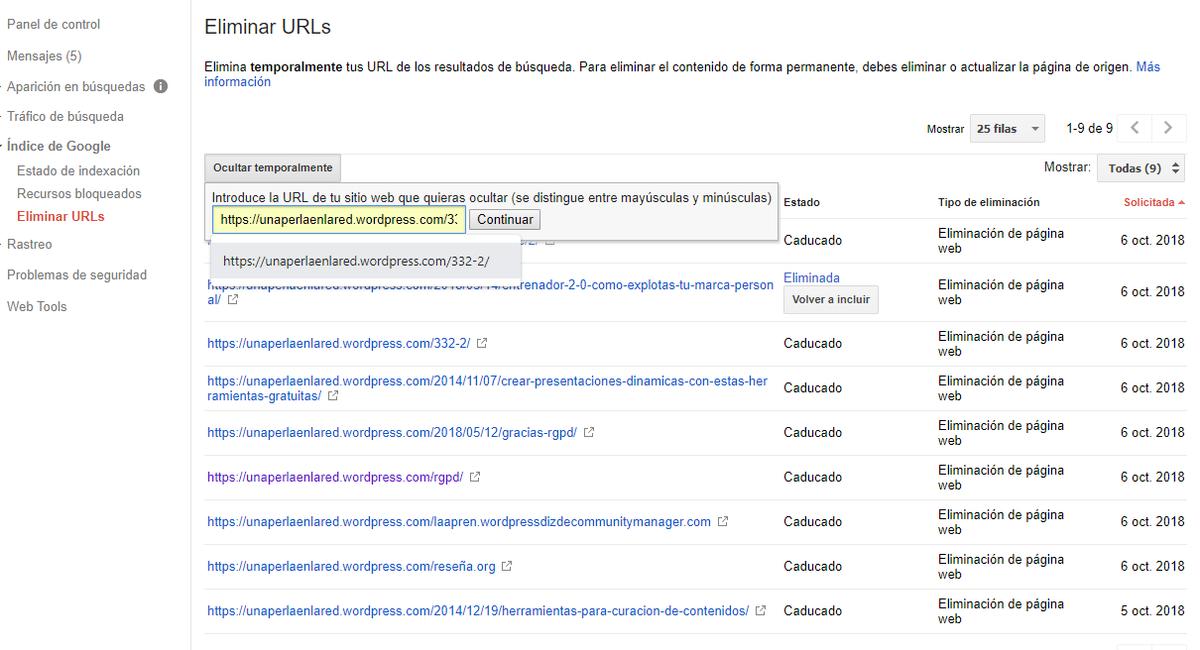Open external link icon for the 332-2 URL row
The height and width of the screenshot is (650, 1200).
click(482, 343)
